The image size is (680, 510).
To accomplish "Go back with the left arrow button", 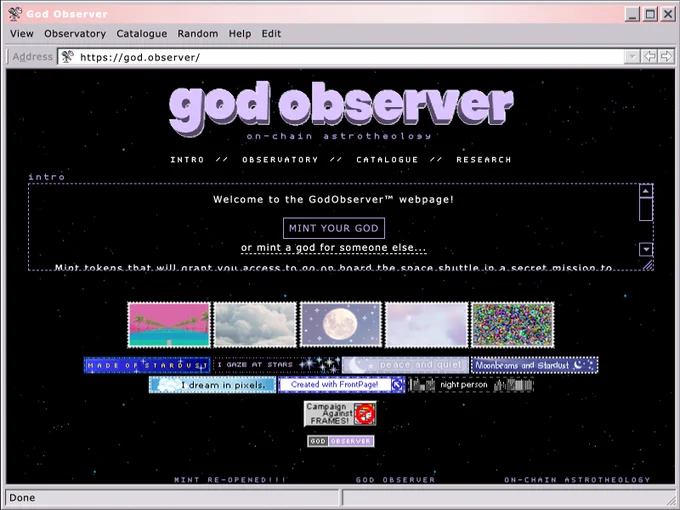I will [x=650, y=56].
